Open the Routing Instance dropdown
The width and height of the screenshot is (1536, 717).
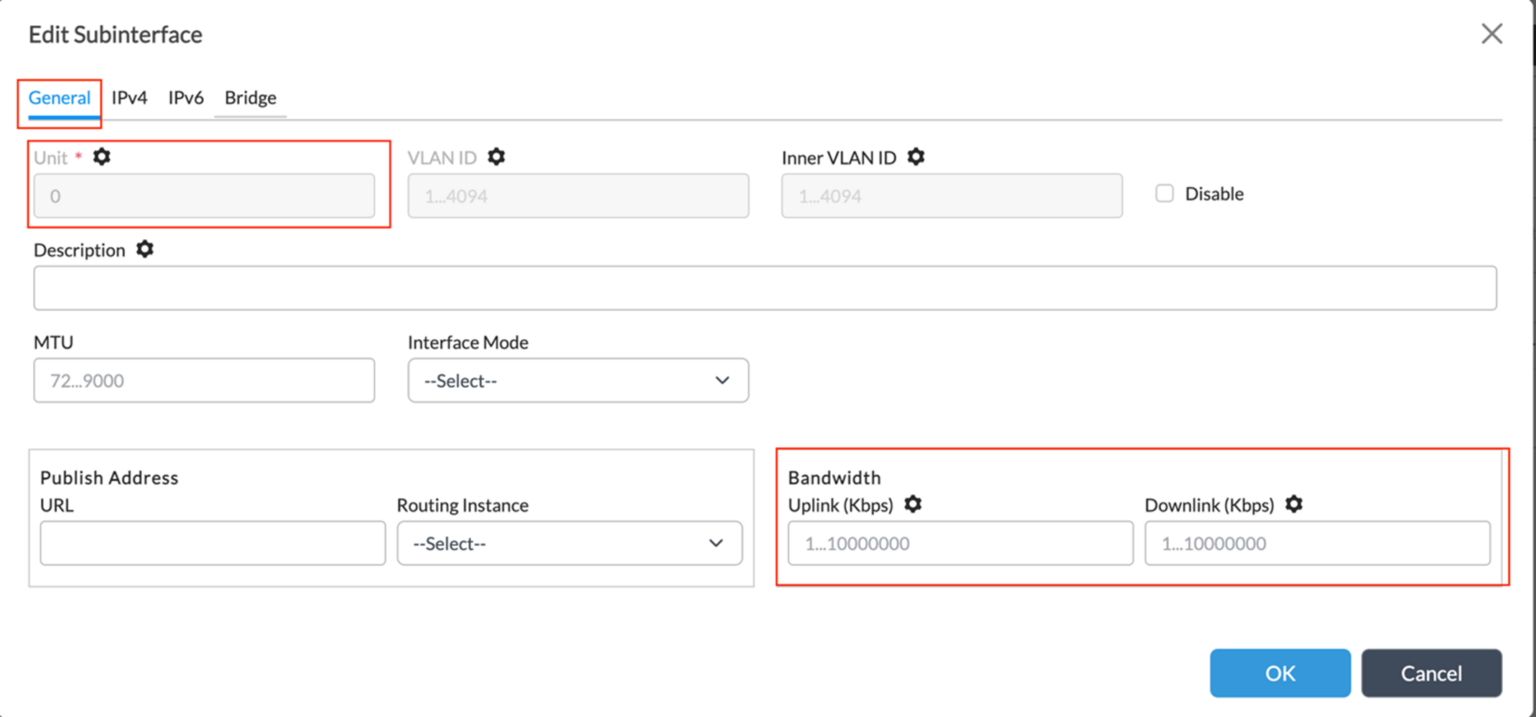pos(569,543)
